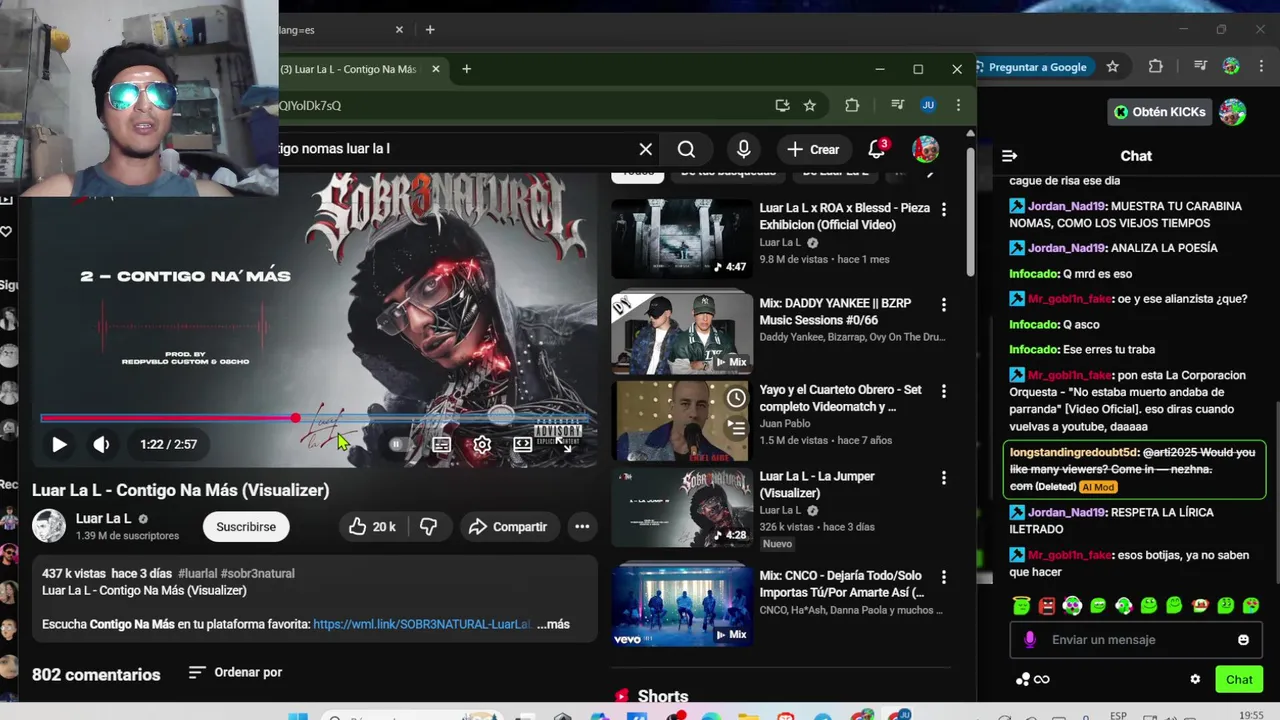Open emoji picker in chat input
Viewport: 1280px width, 720px height.
point(1244,640)
